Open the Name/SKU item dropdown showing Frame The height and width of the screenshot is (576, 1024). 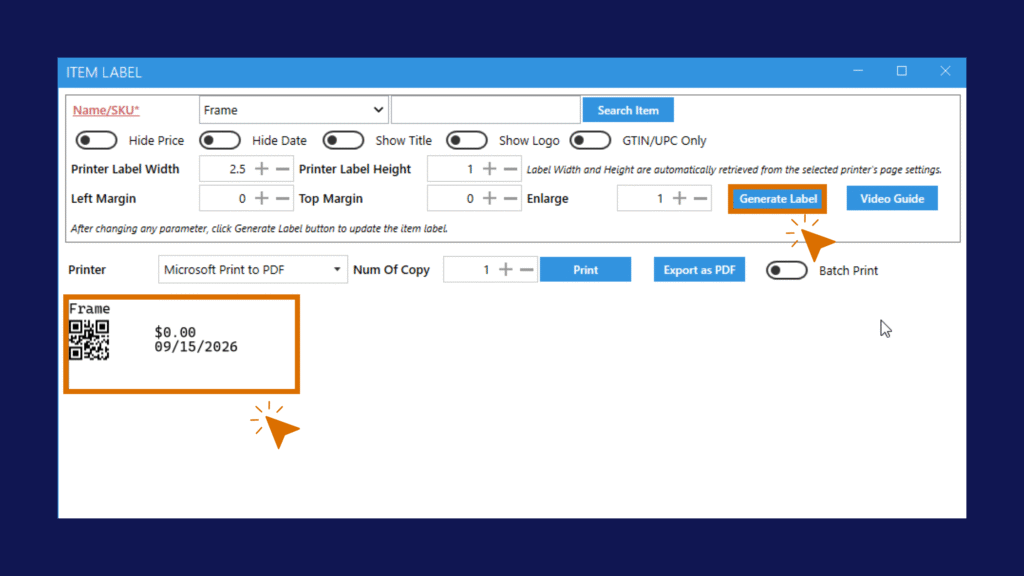(293, 110)
